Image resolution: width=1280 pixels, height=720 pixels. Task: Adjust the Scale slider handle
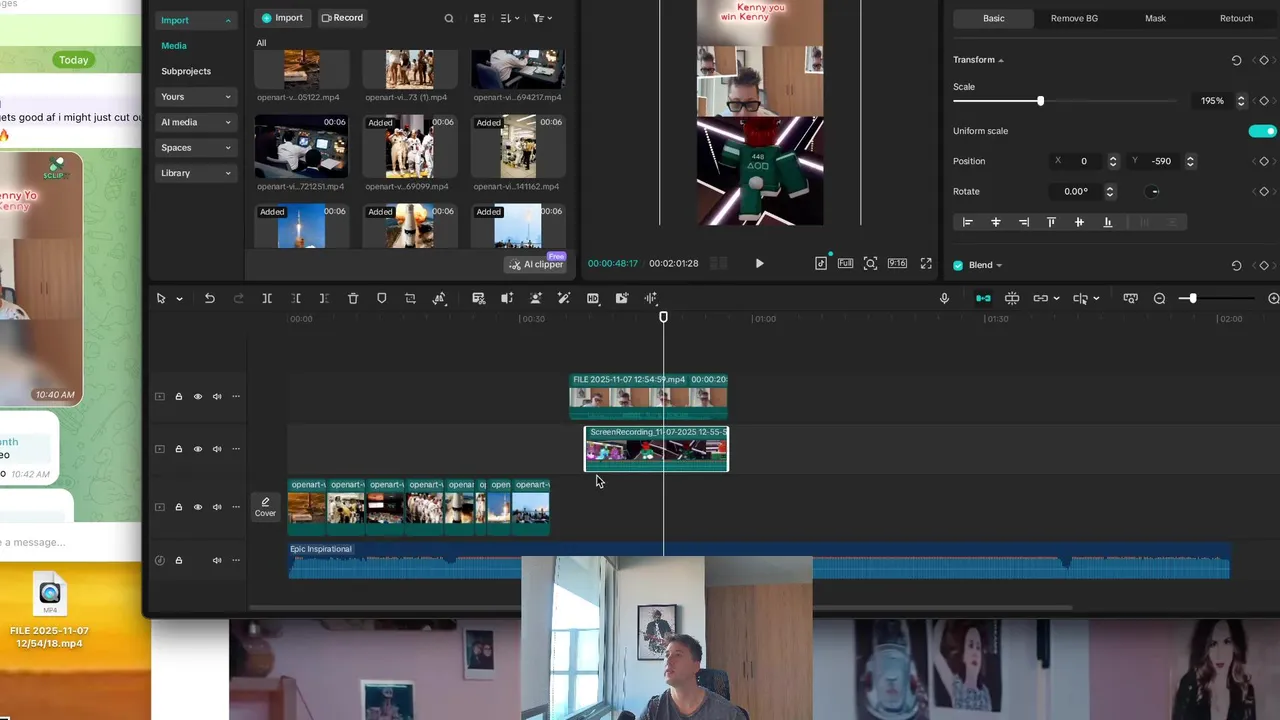tap(1040, 101)
